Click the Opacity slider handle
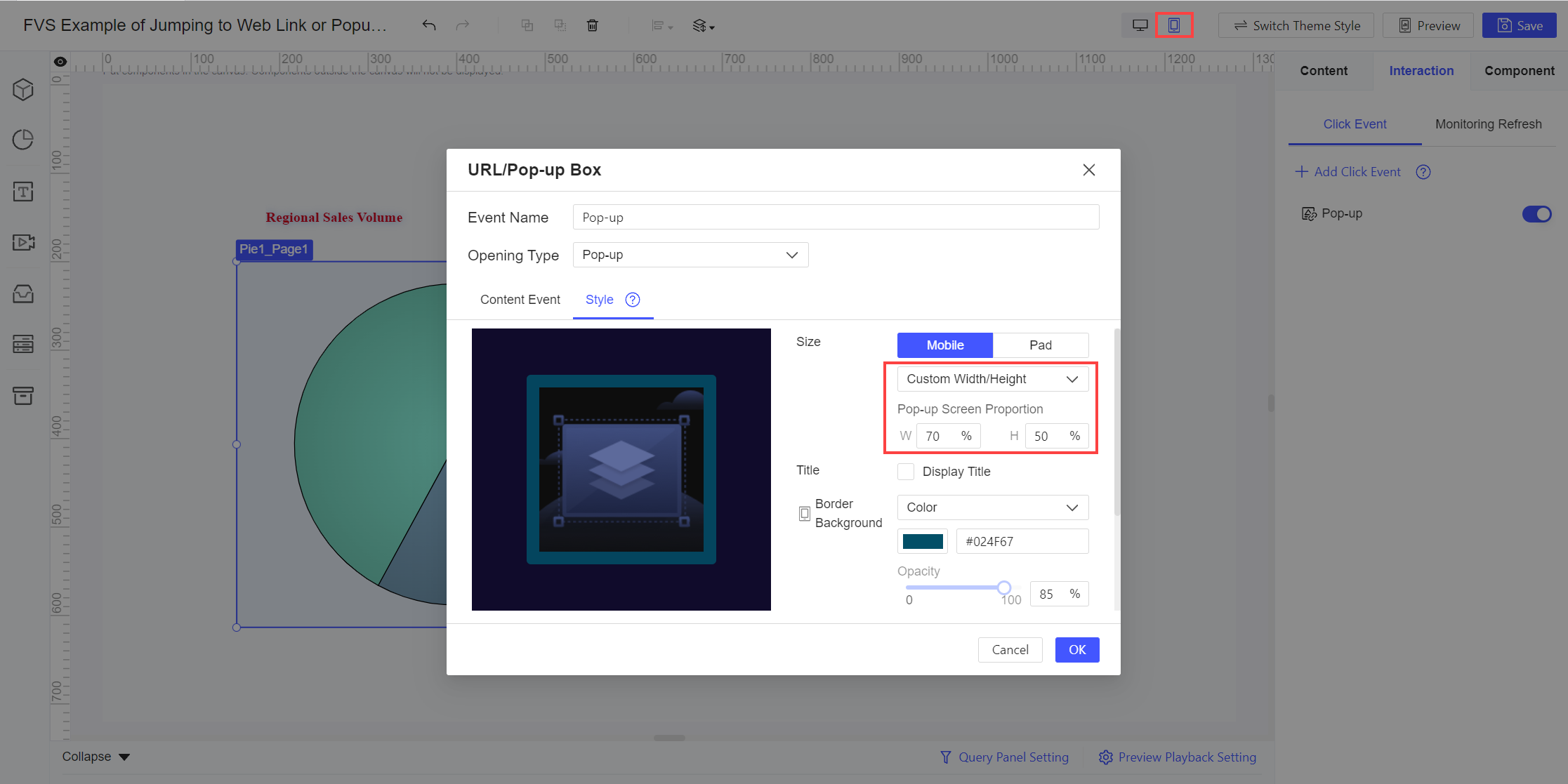This screenshot has height=784, width=1568. [x=1004, y=587]
